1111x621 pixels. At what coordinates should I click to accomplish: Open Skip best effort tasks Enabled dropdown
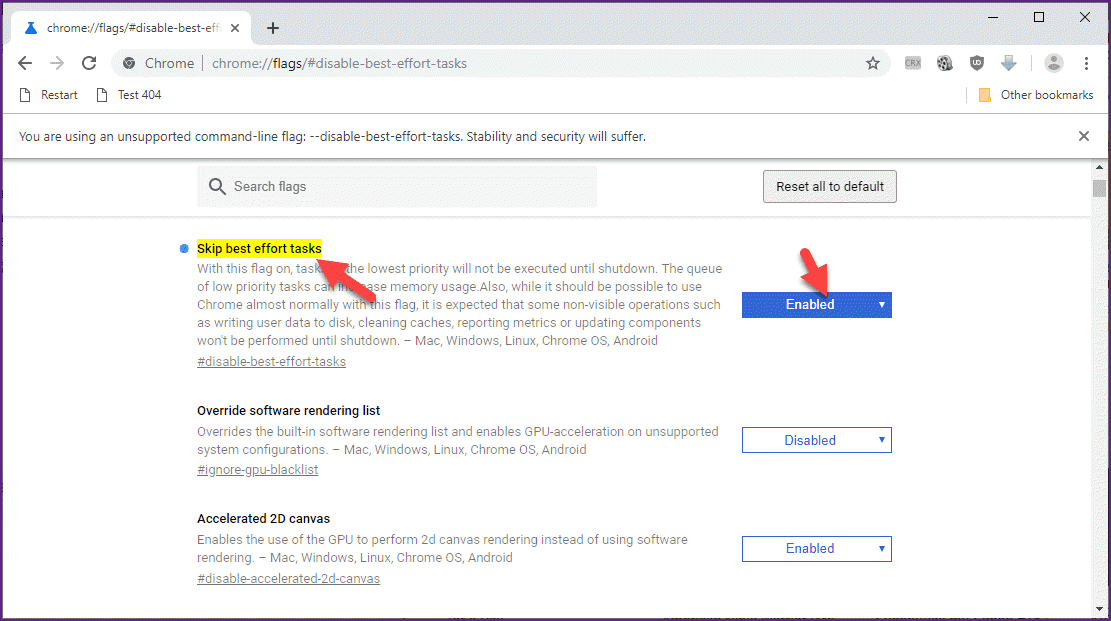point(816,305)
